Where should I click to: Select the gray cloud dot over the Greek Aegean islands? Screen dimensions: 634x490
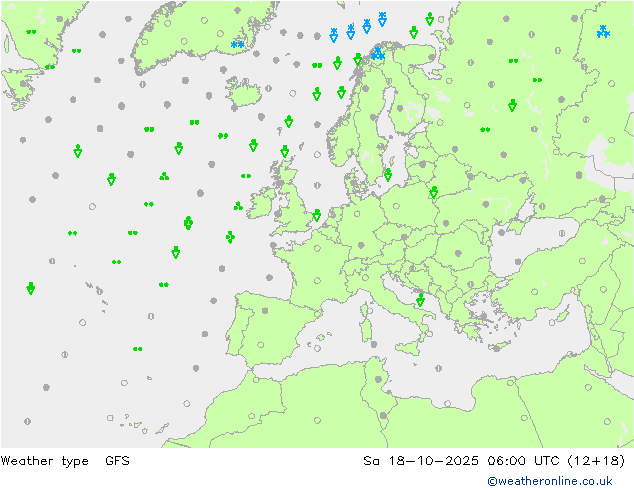coord(483,316)
